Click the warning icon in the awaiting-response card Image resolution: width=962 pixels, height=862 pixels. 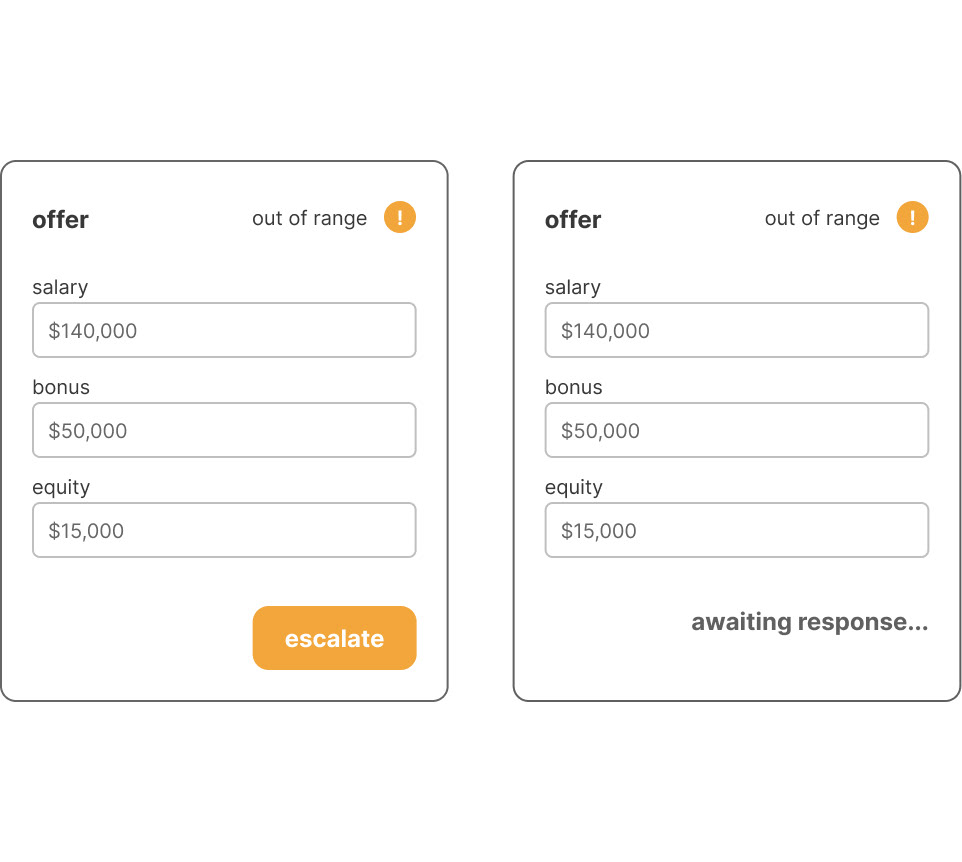pyautogui.click(x=912, y=217)
